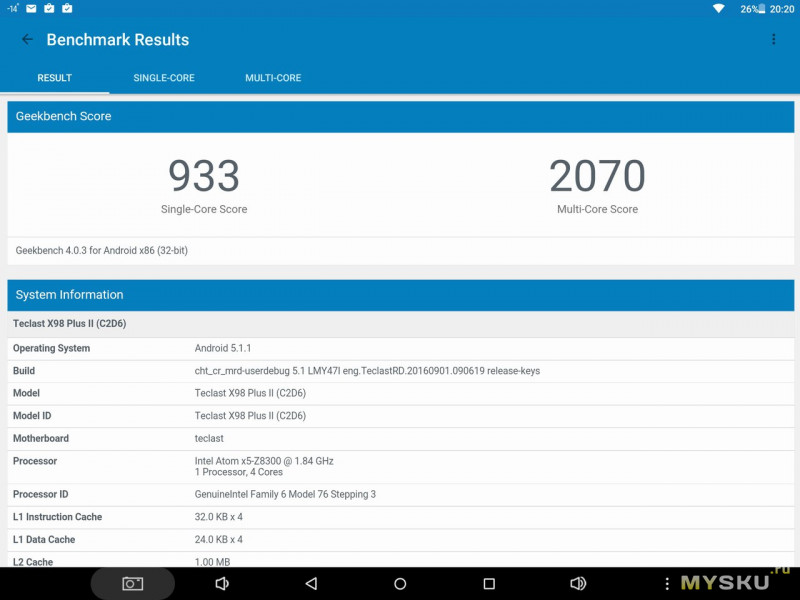Lower volume with the navigation bar speaker

pos(222,583)
